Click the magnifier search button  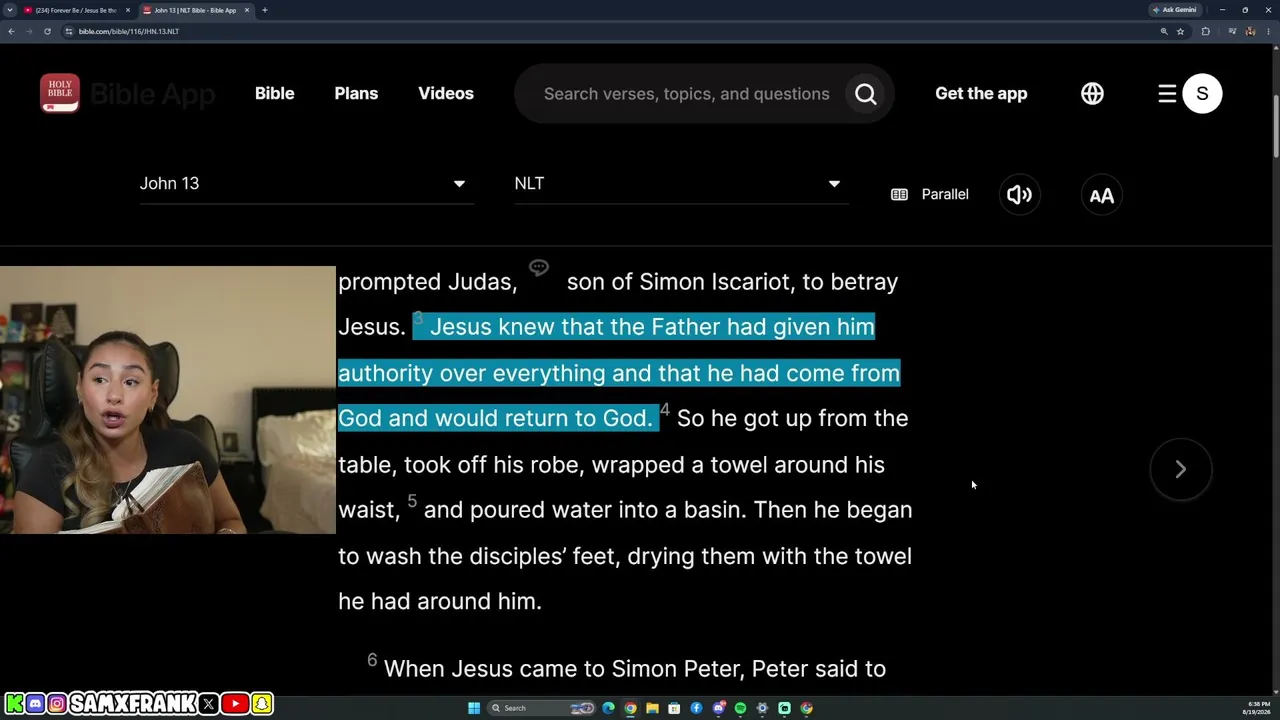point(866,94)
